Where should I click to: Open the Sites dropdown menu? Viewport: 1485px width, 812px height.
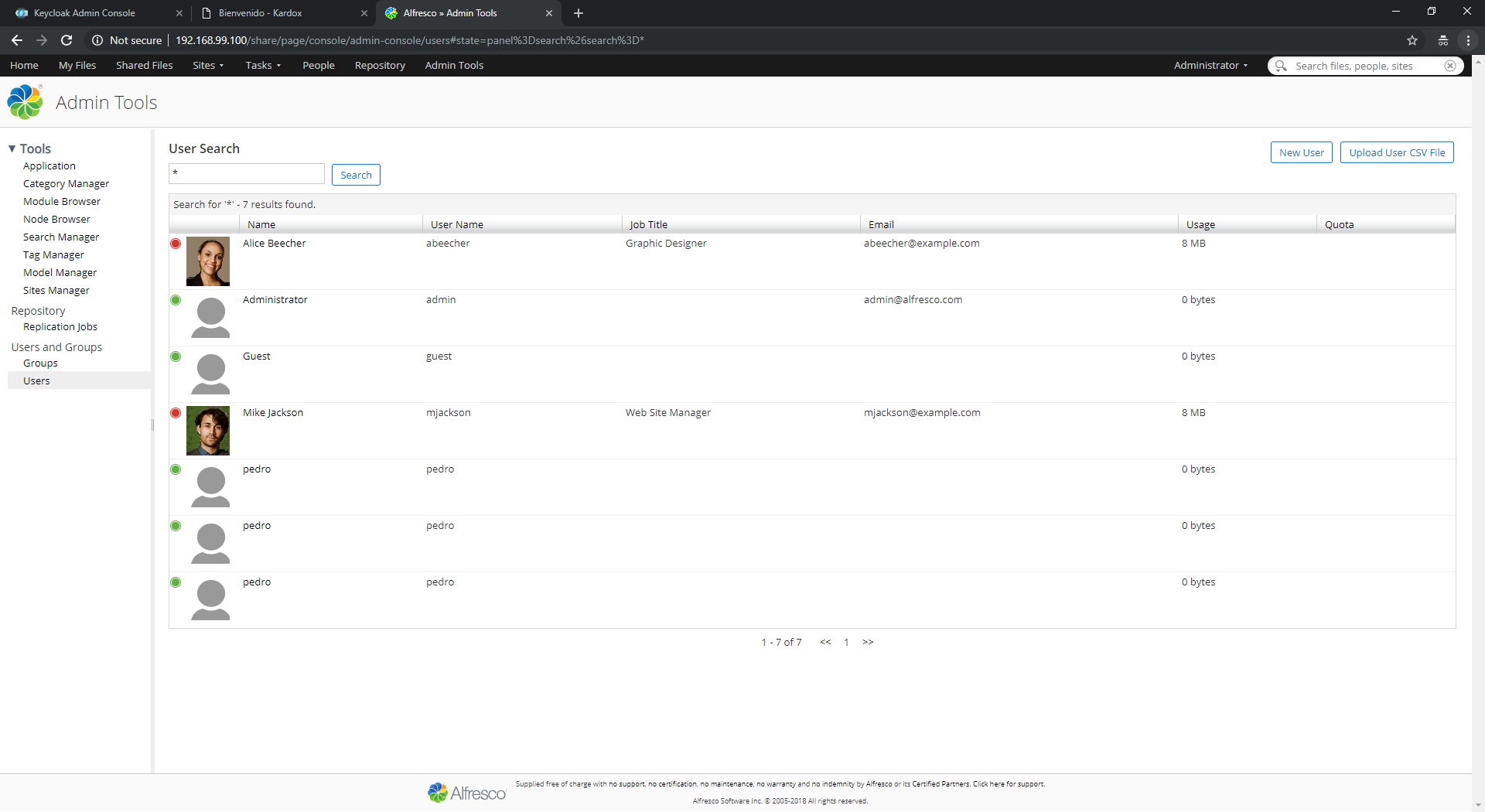pos(208,66)
